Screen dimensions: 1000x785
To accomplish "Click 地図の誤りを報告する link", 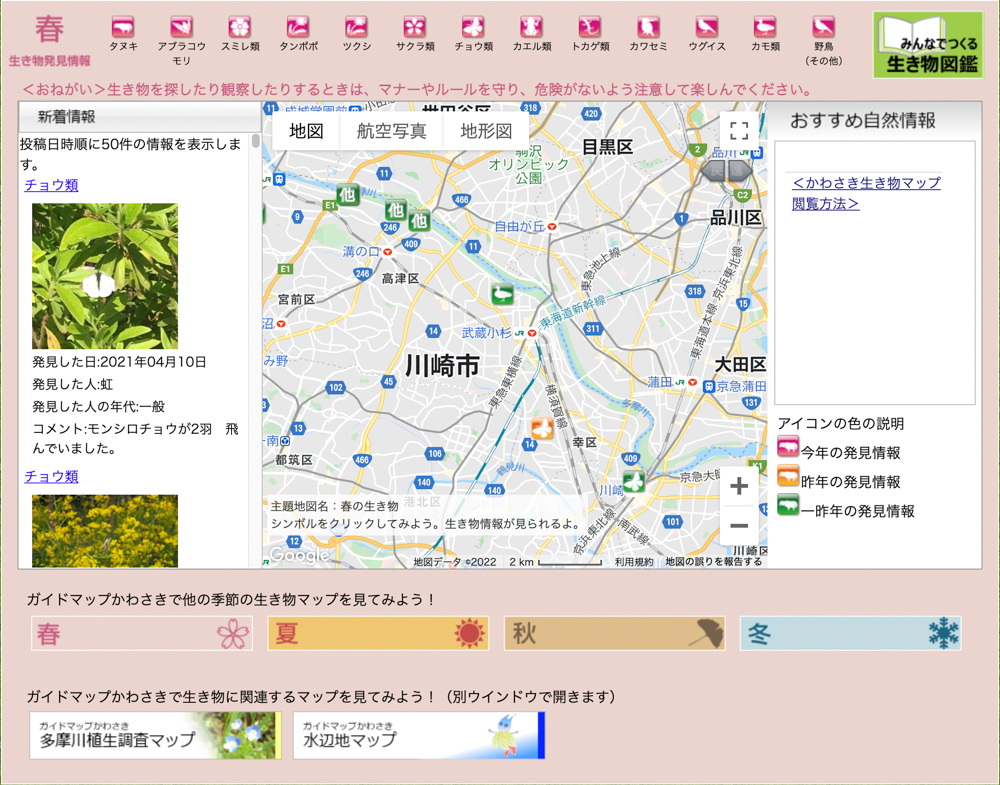I will (714, 562).
